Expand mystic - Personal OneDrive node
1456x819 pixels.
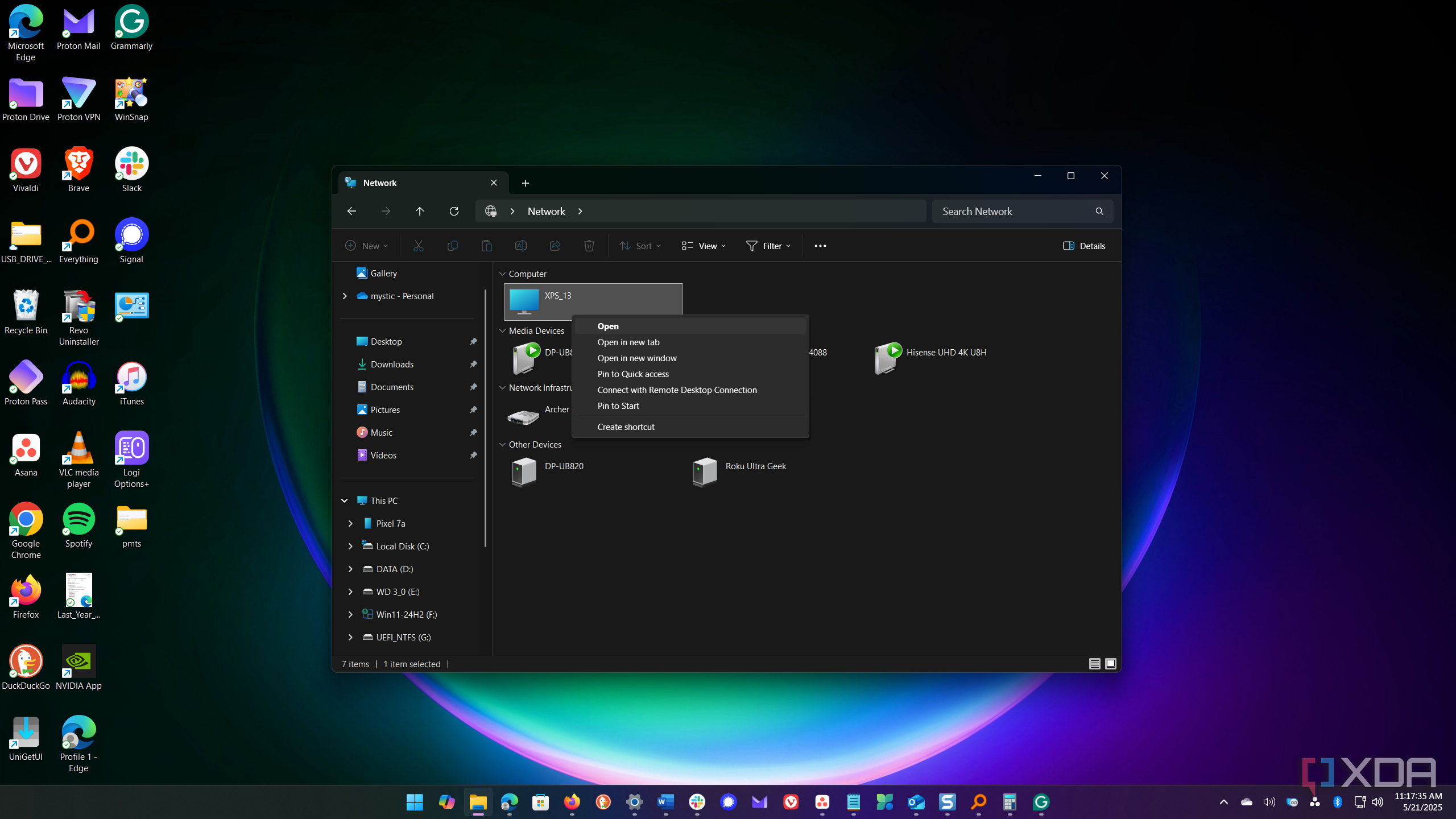(345, 296)
